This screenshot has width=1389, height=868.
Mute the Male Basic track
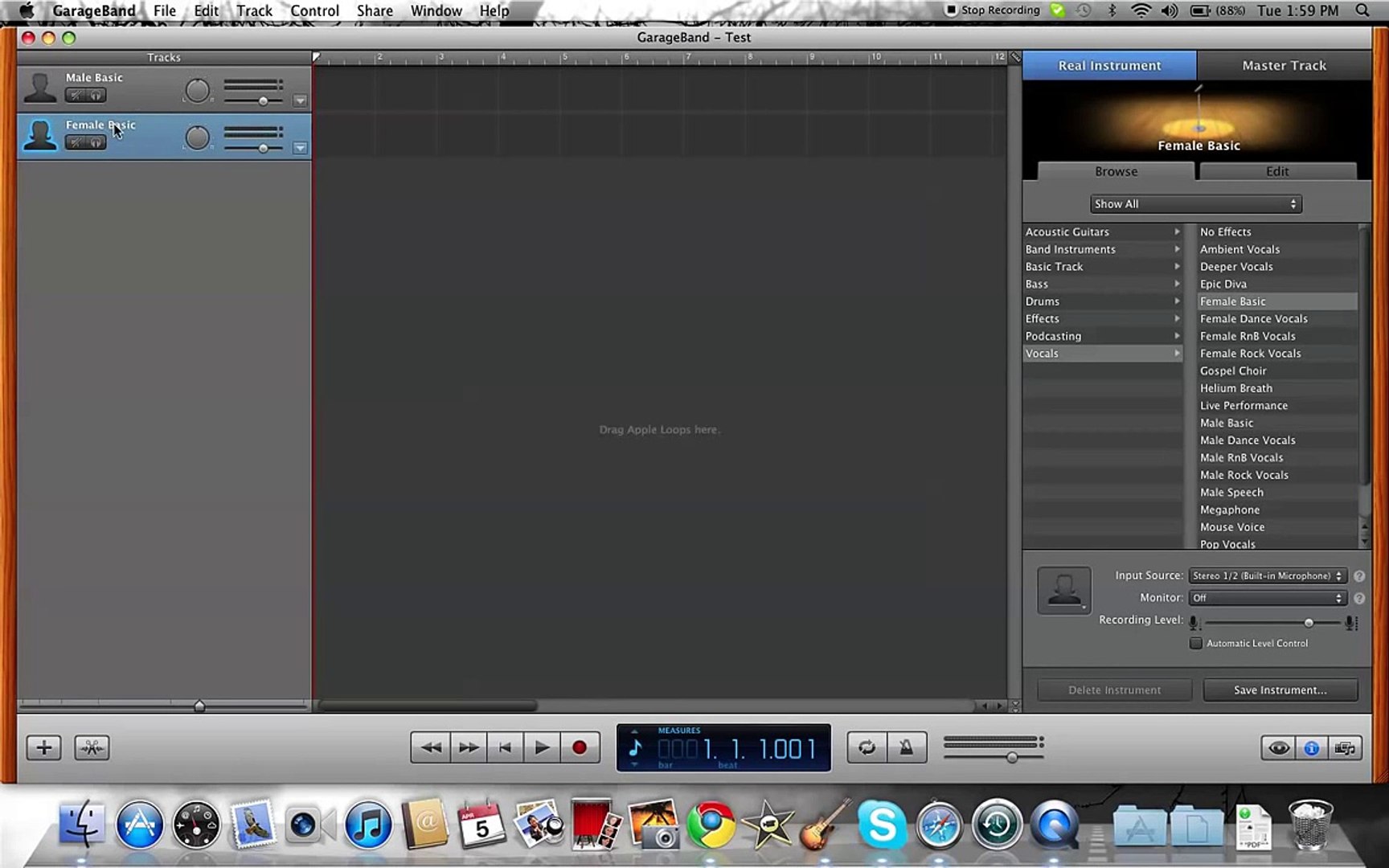[76, 96]
